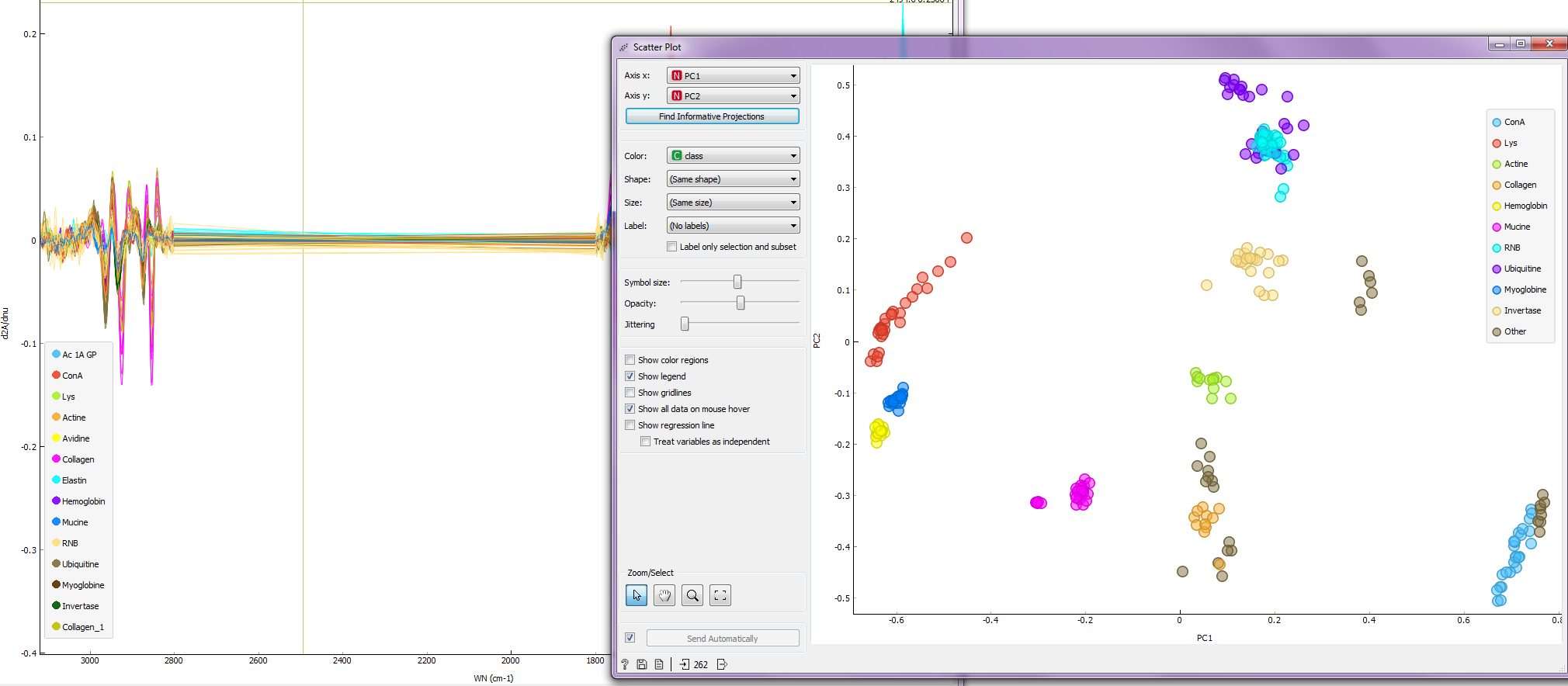This screenshot has height=686, width=1568.
Task: Click the Avidine label in spectra legend
Action: 76,438
